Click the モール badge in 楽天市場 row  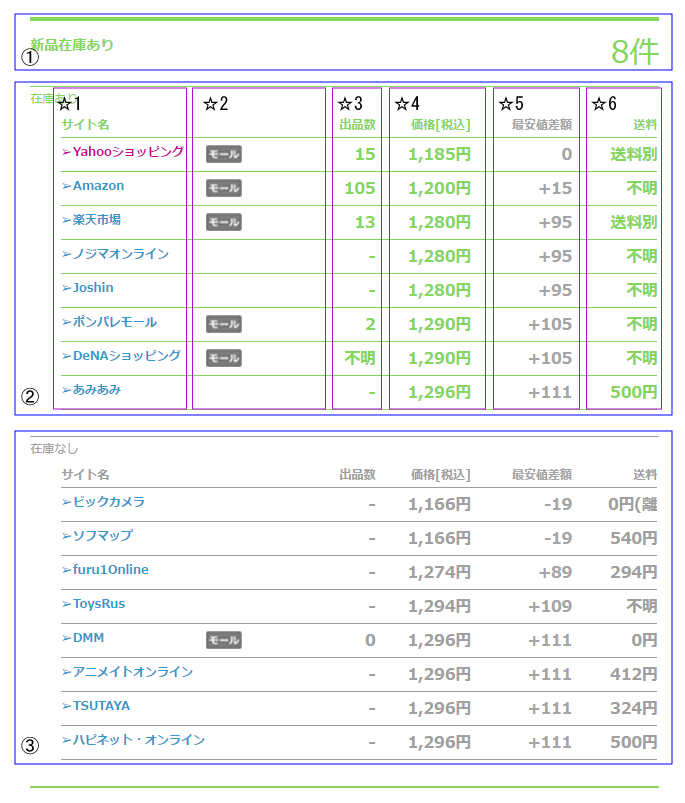224,222
